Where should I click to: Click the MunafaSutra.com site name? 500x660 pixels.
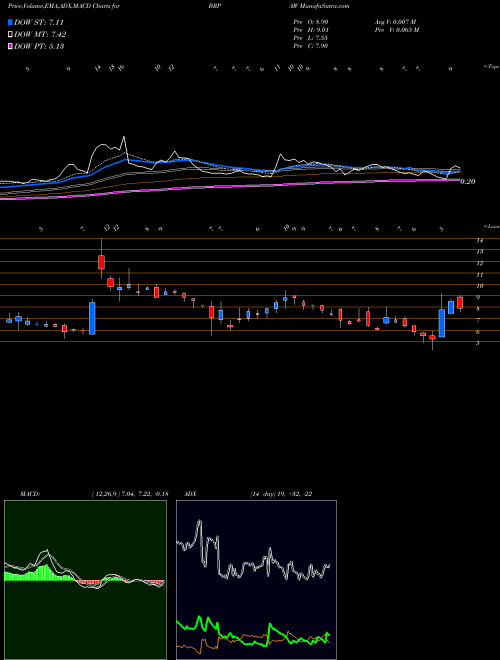point(325,6)
